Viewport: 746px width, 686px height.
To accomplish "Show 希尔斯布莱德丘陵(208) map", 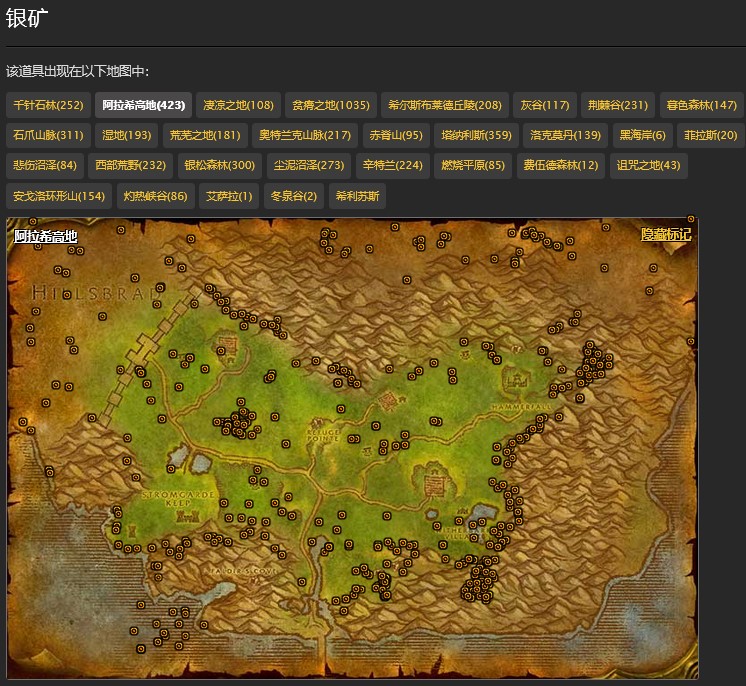I will (444, 105).
